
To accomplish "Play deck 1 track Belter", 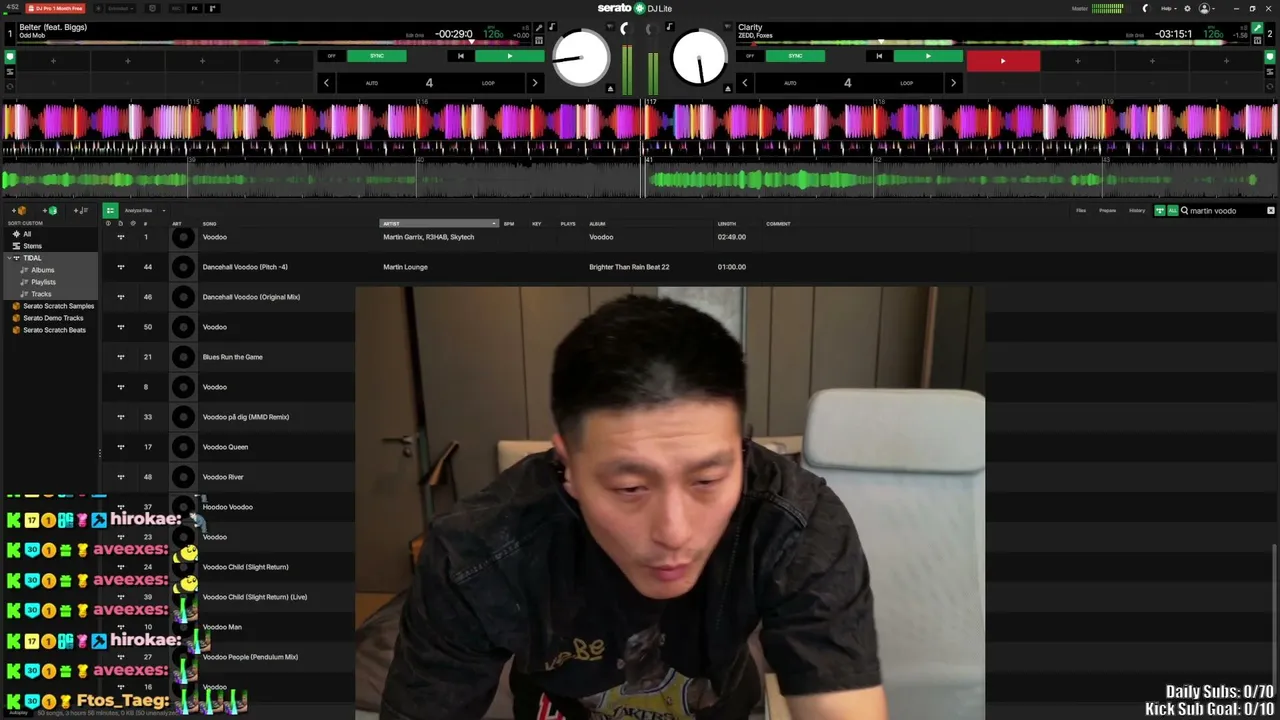I will tap(509, 56).
